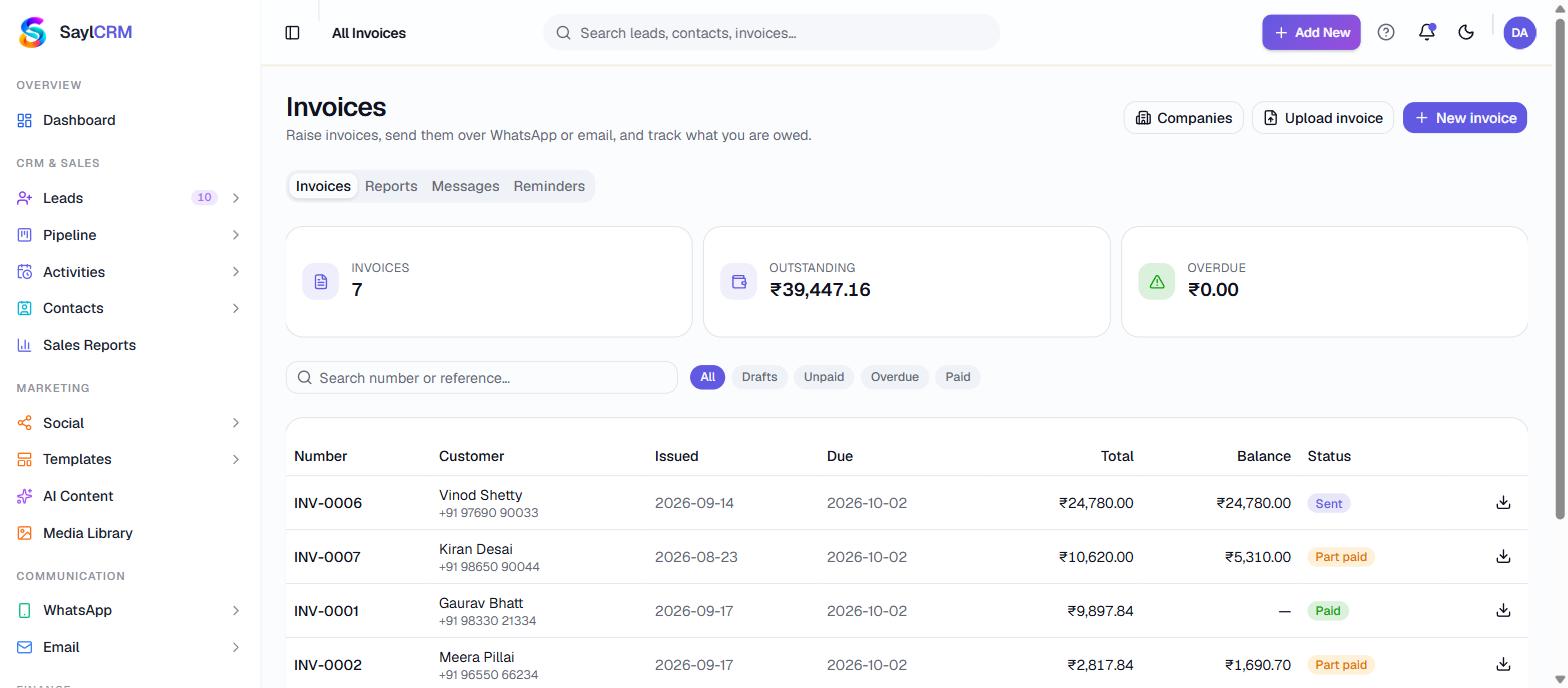
Task: Click the Part paid badge on INV-0007
Action: pos(1341,557)
